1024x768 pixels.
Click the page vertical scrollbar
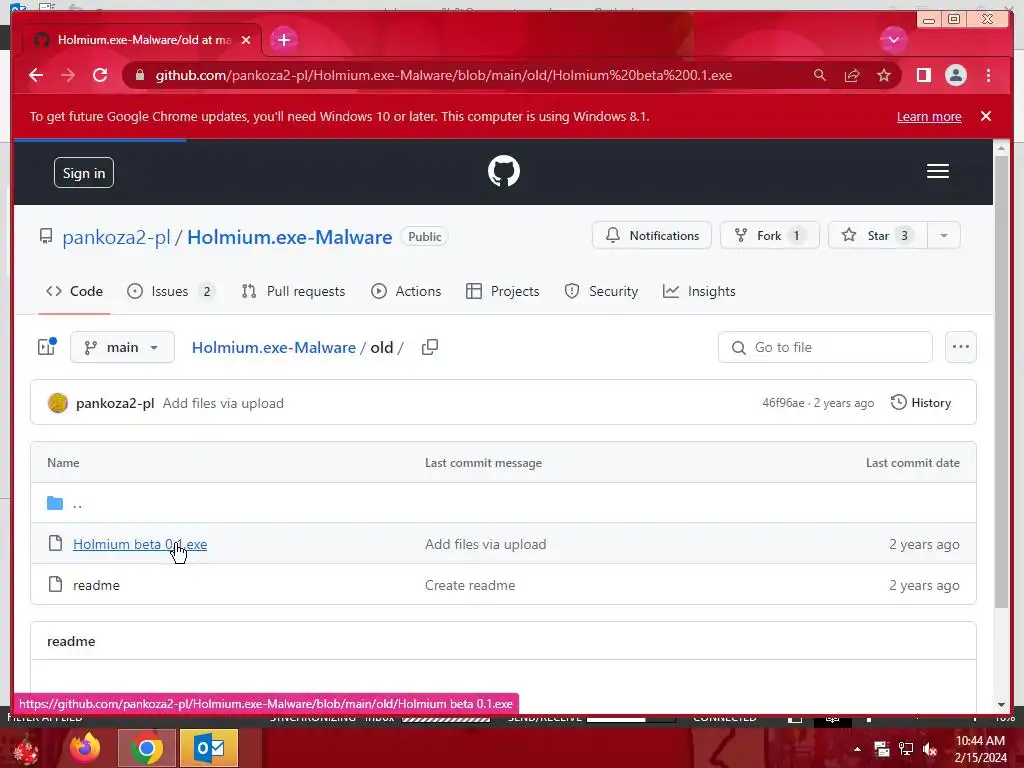pos(1001,379)
